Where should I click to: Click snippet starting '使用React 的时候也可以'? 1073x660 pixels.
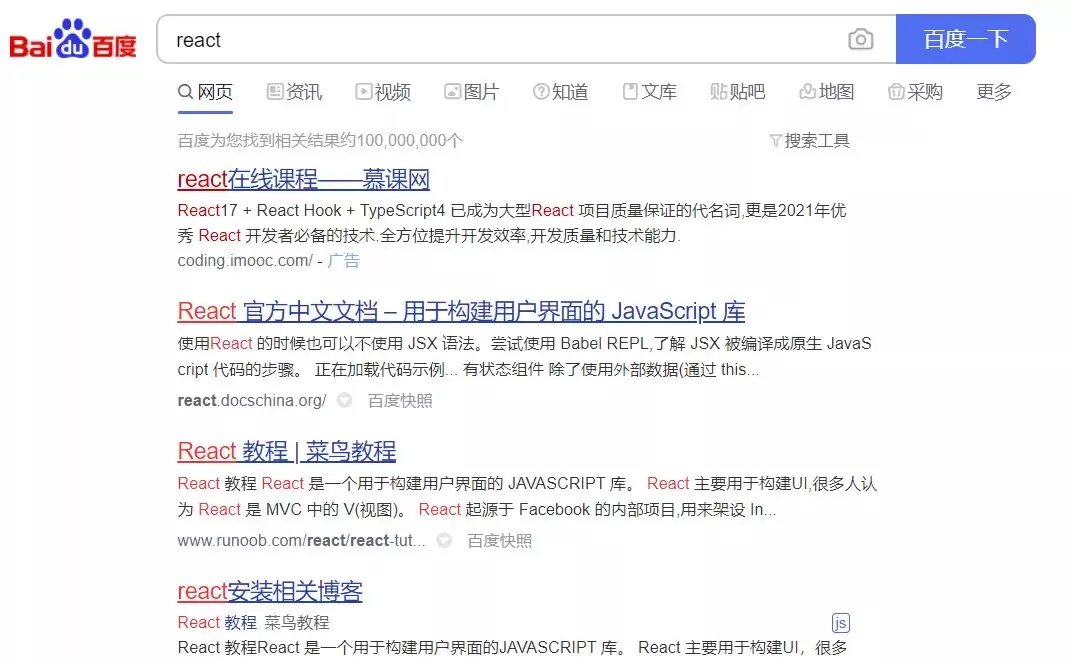tap(524, 356)
